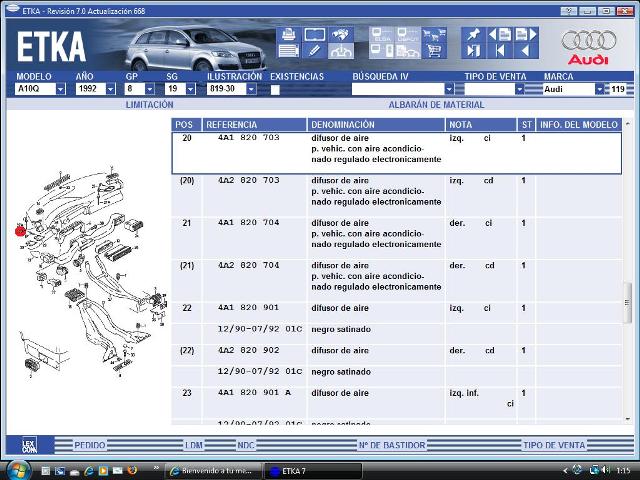
Task: Jump to first with skip-back bar arrow icon
Action: [x=500, y=51]
